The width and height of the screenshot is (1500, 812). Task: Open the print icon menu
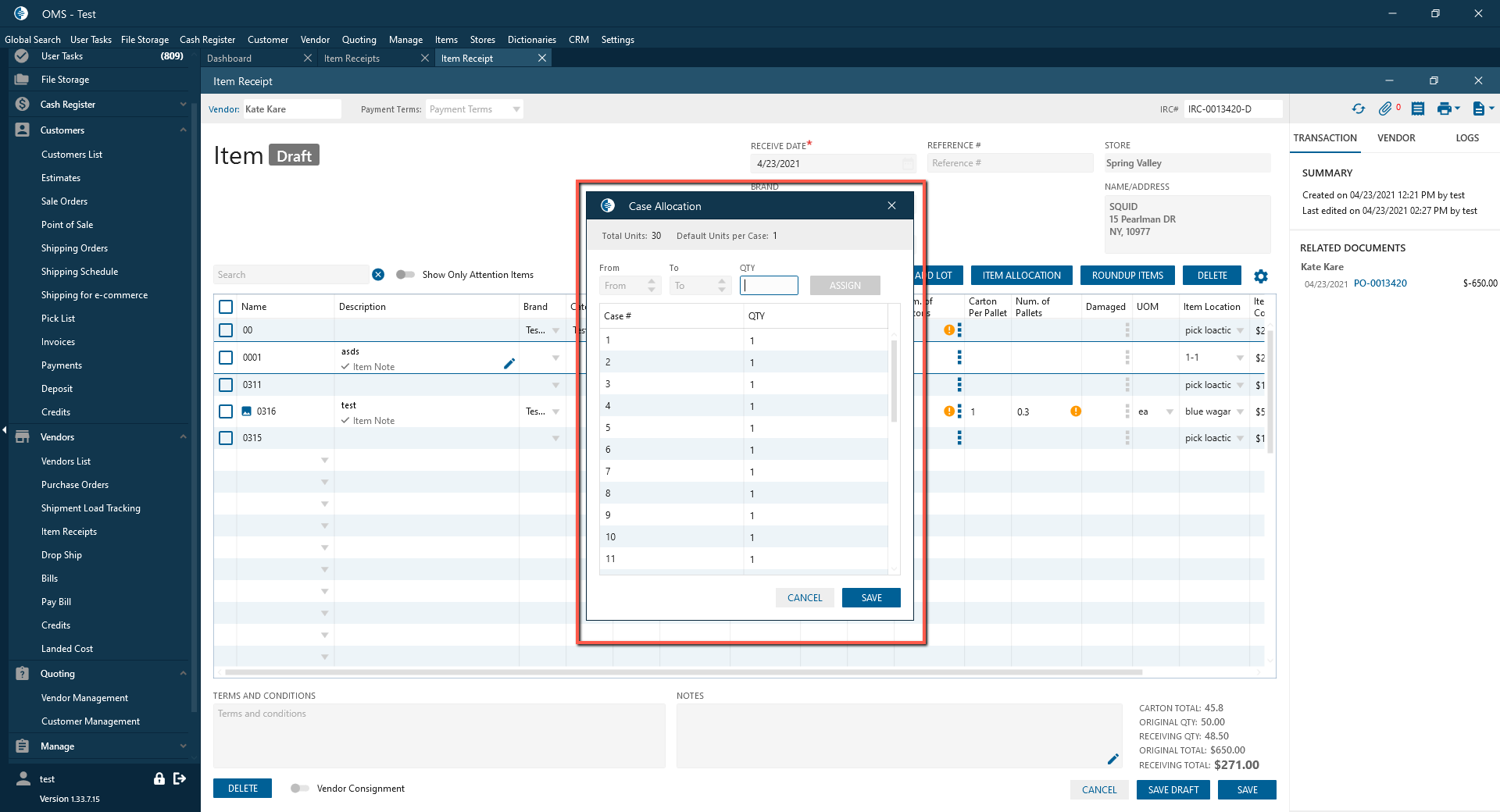(x=1446, y=109)
